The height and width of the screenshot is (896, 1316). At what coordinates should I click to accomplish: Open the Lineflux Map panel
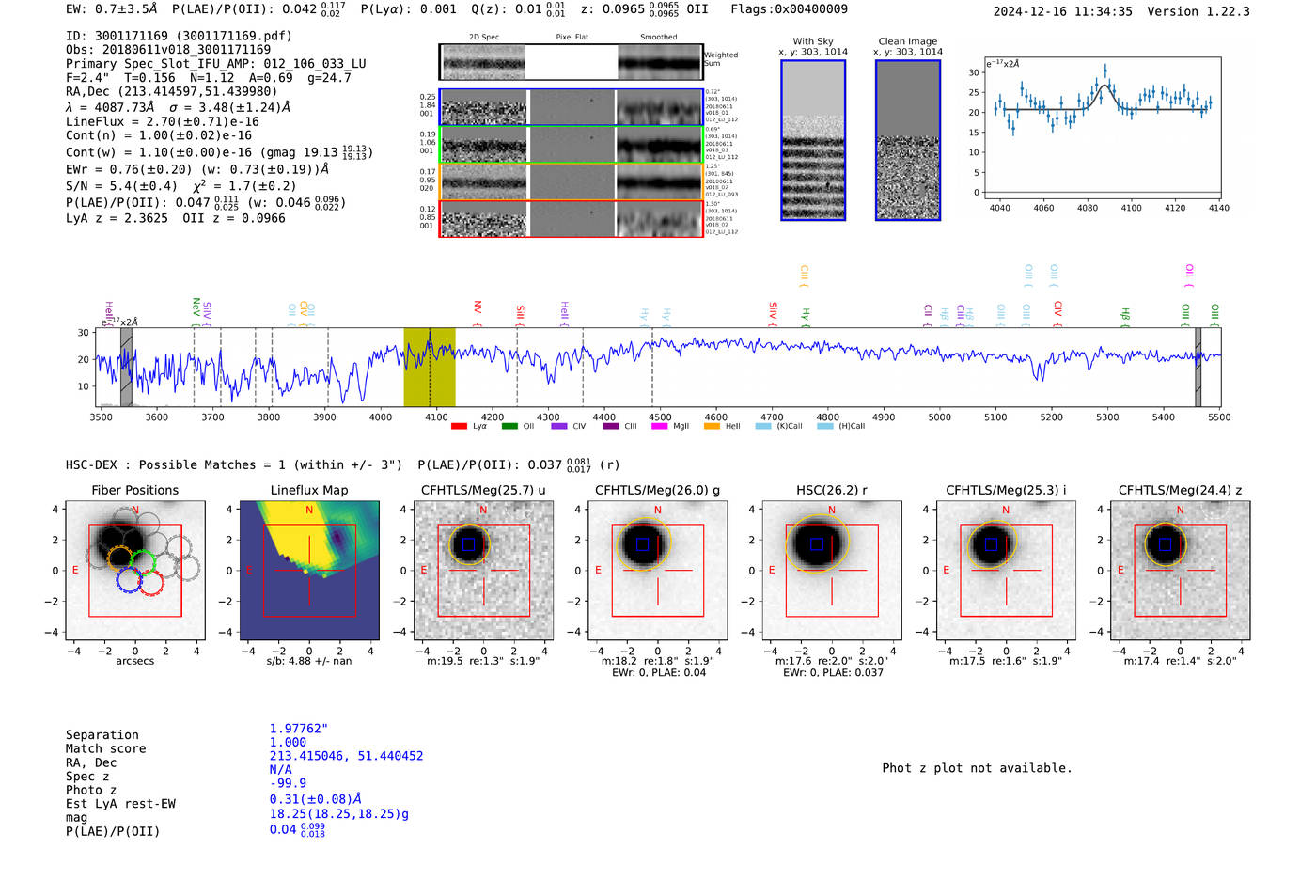point(309,571)
